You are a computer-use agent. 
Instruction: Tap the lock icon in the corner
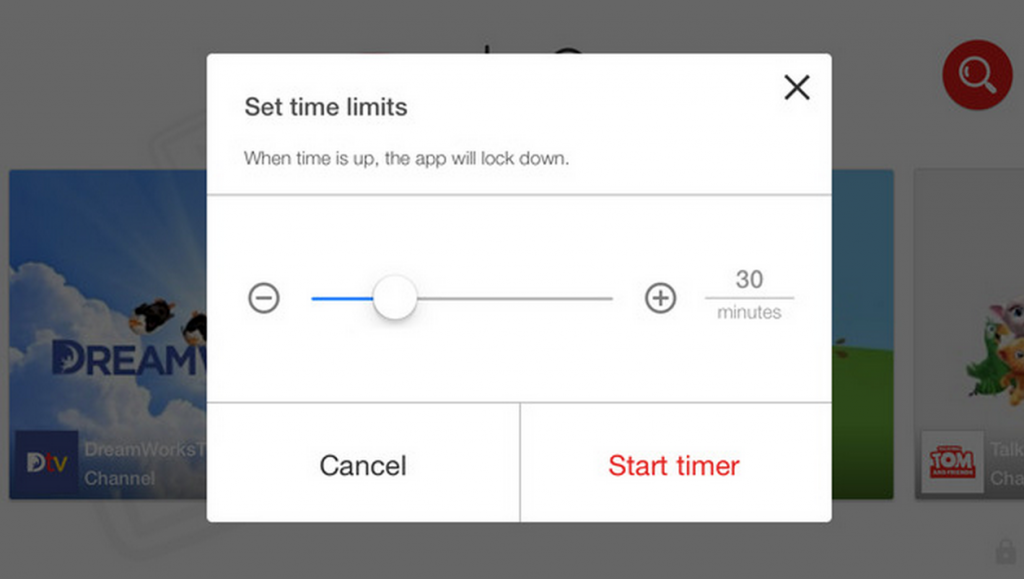point(1006,551)
